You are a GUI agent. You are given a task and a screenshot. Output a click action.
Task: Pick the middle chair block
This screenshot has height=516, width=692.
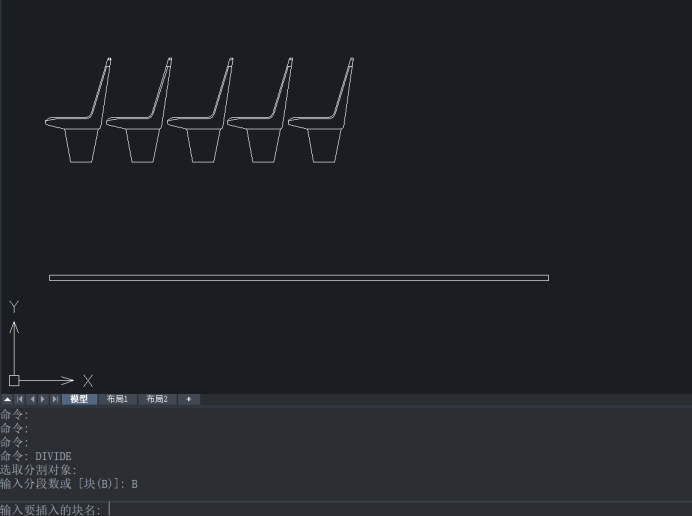[x=202, y=123]
